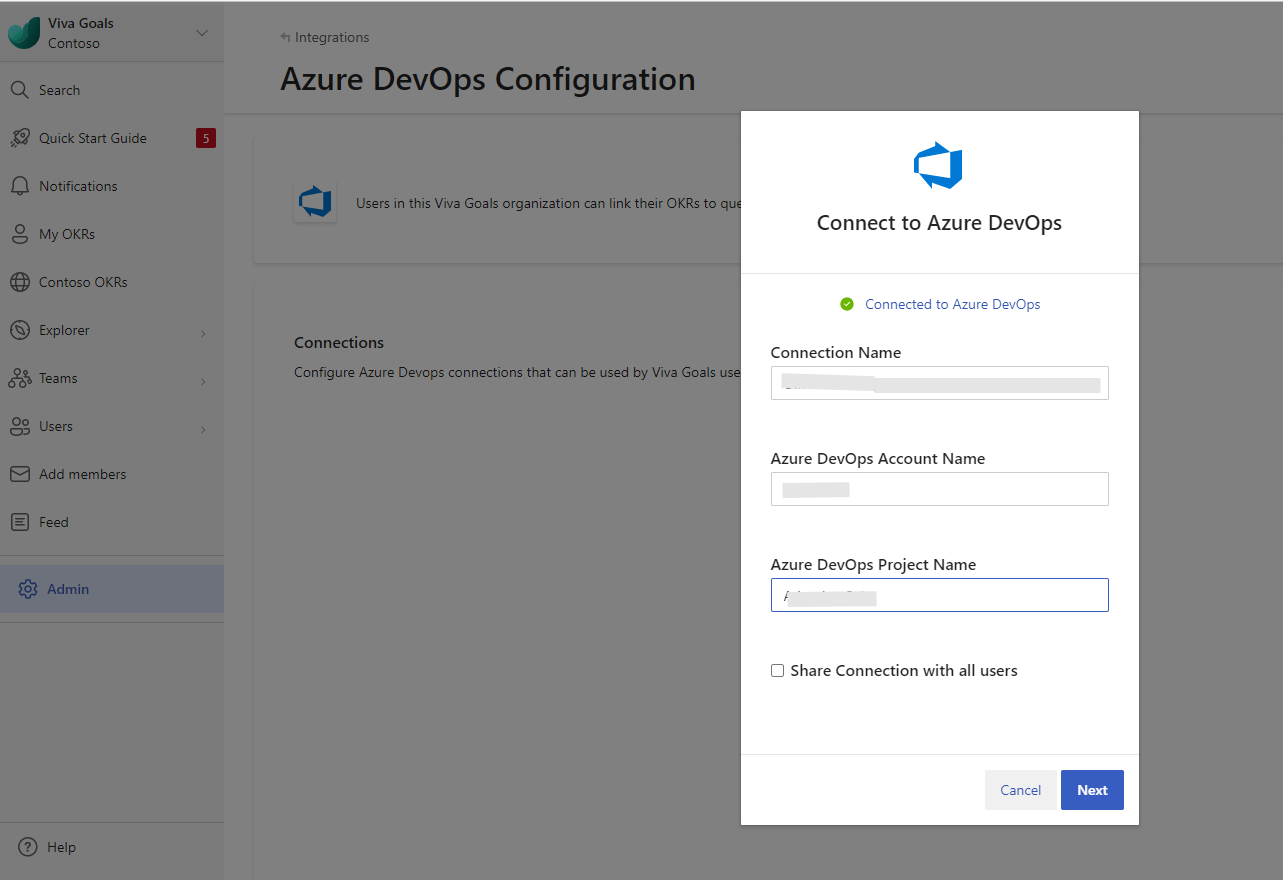1283x880 pixels.
Task: Click the Add members envelope icon
Action: 19,474
